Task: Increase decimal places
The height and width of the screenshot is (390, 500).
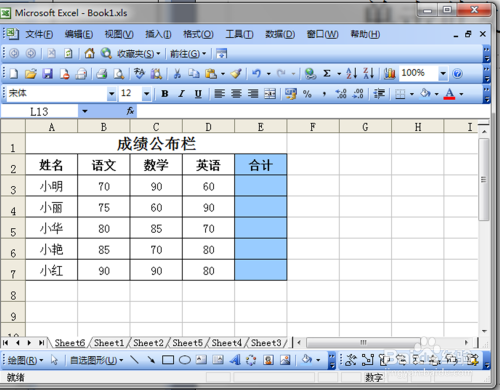Action: 341,94
